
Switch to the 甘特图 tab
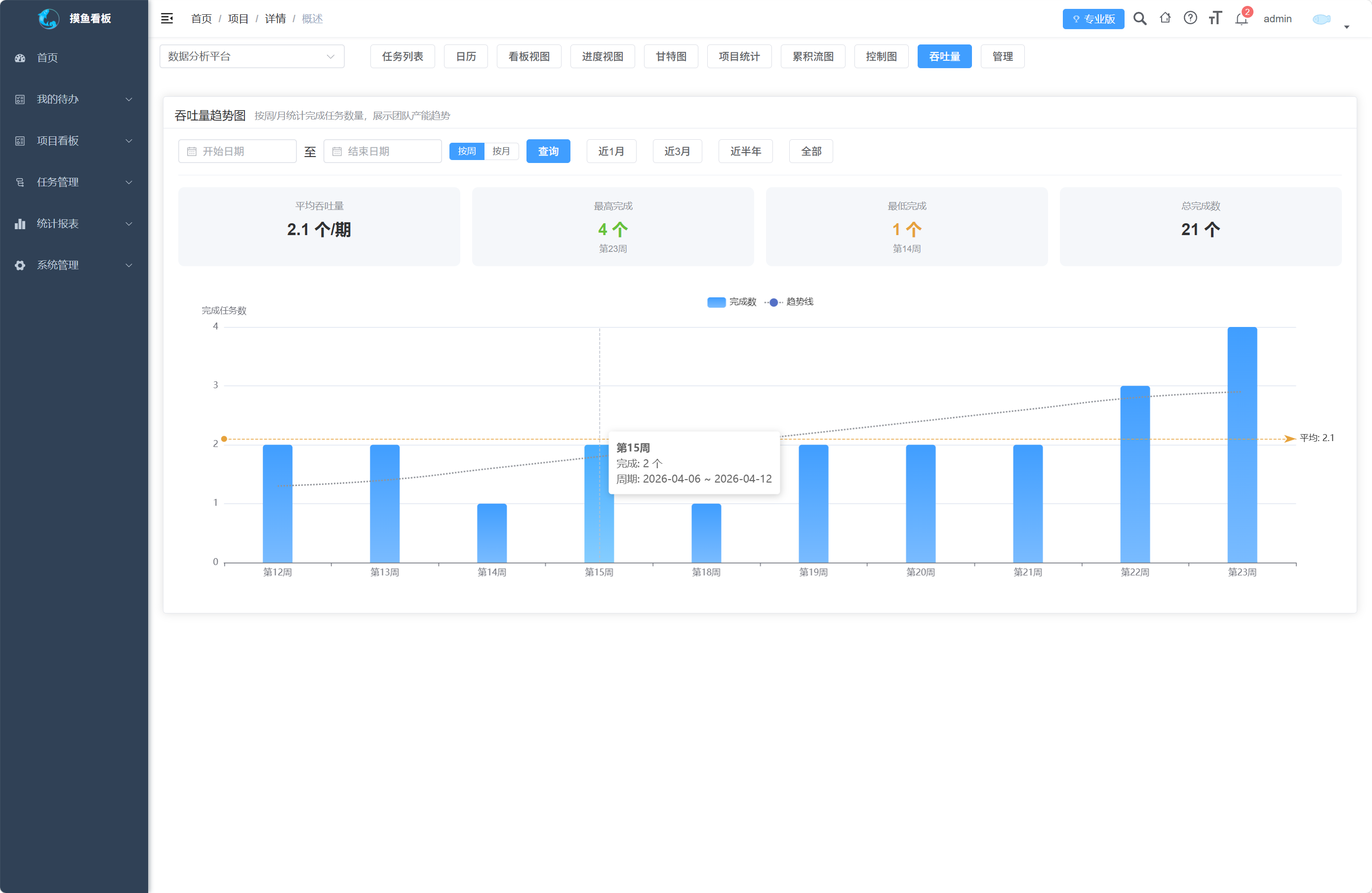671,56
